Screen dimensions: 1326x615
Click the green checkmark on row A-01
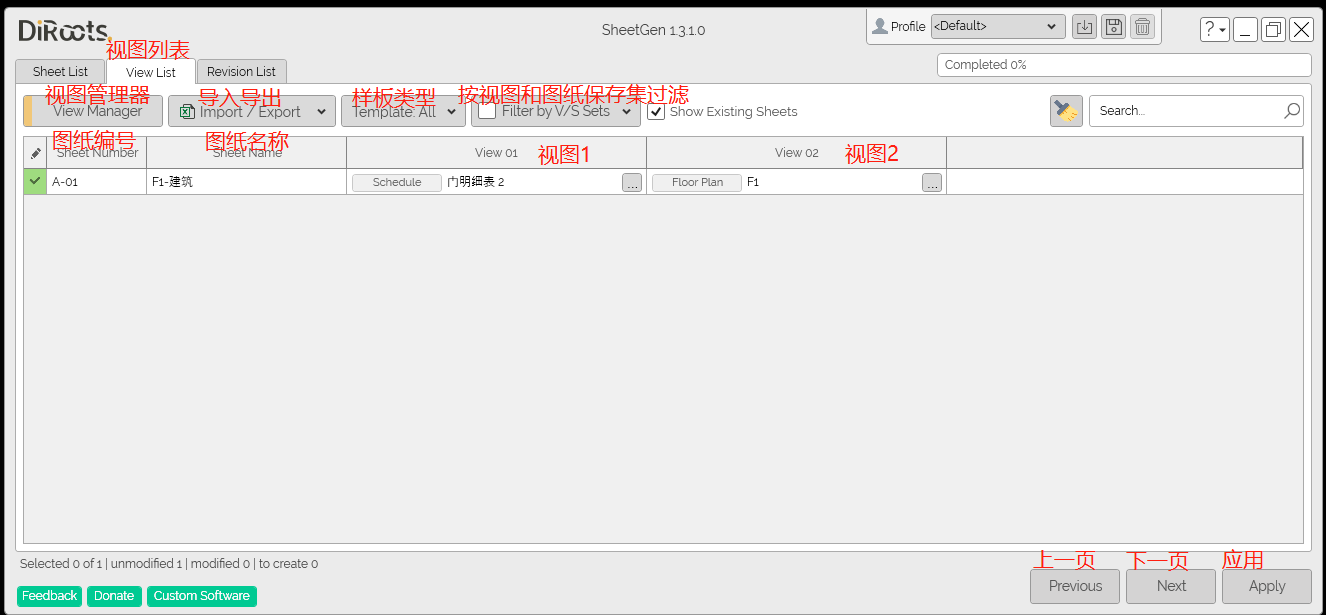click(x=35, y=181)
